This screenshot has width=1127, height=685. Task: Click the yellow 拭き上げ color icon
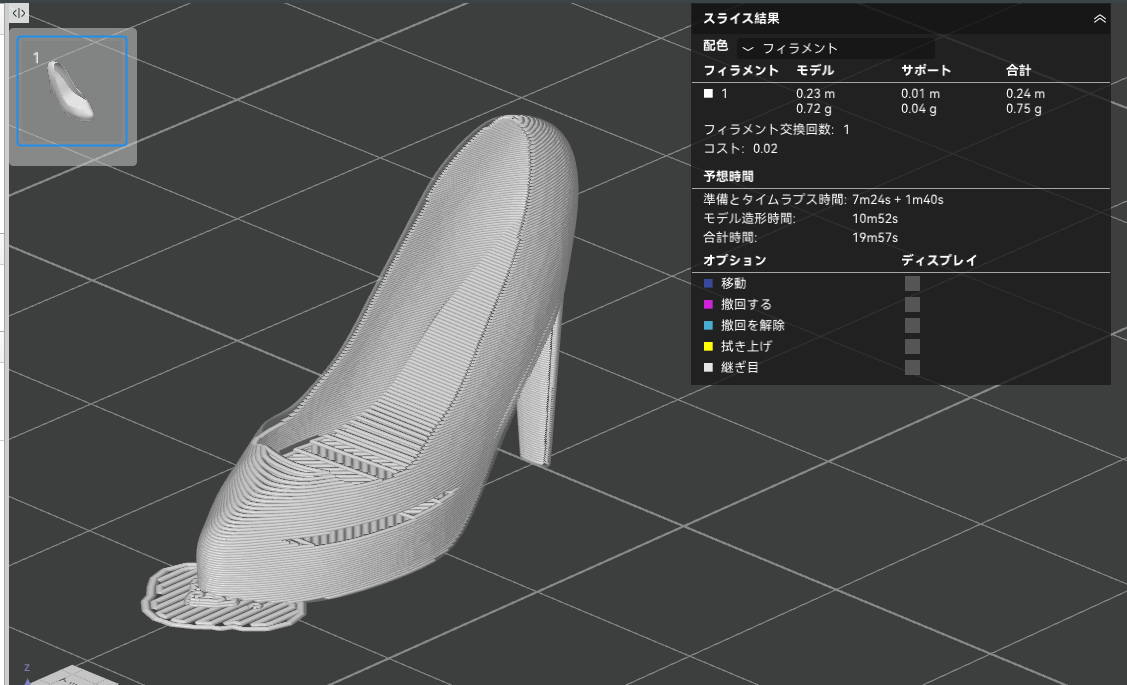tap(709, 346)
